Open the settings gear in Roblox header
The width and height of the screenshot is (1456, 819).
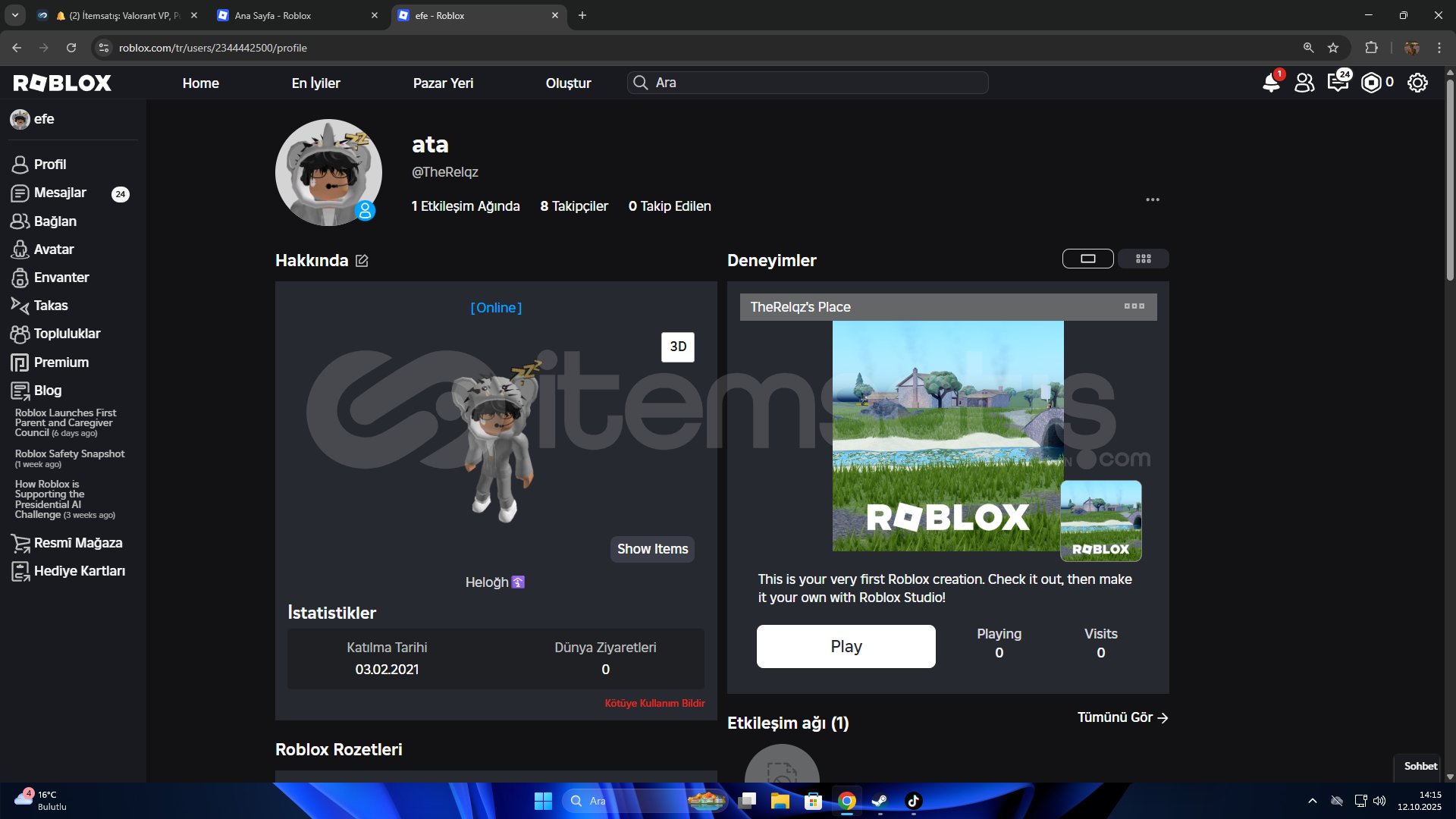(x=1417, y=83)
